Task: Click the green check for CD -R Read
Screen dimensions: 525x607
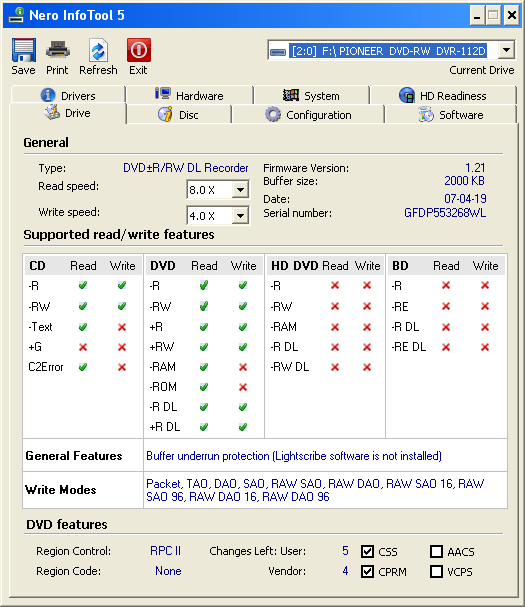Action: point(83,285)
